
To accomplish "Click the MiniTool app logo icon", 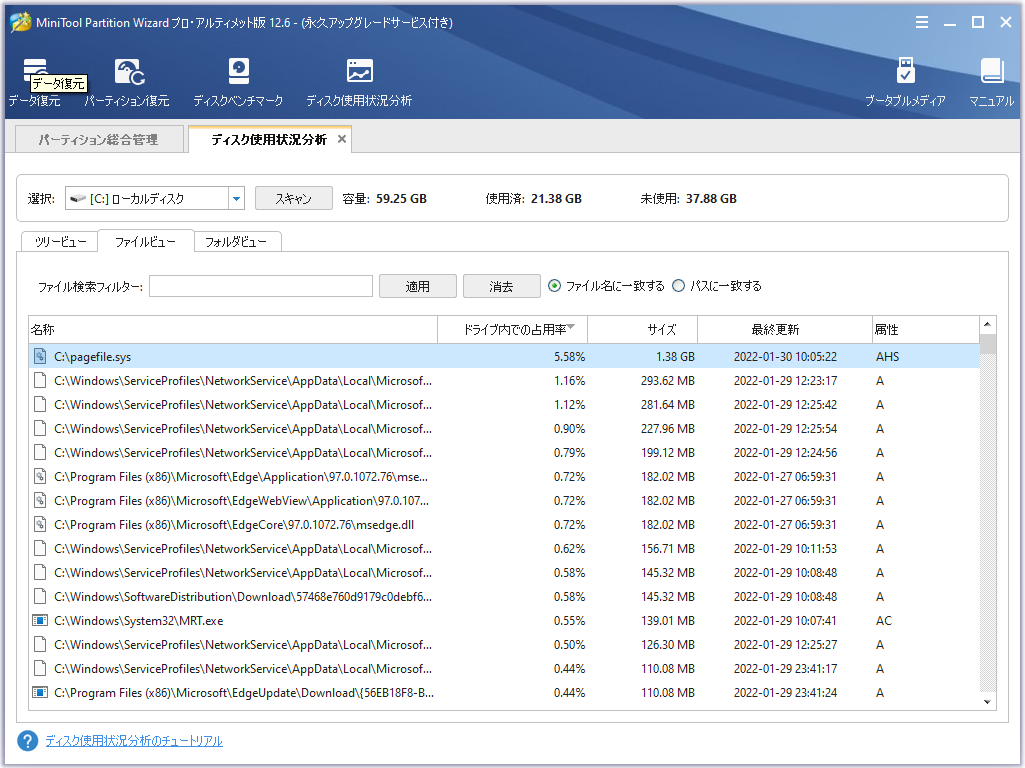I will coord(21,22).
